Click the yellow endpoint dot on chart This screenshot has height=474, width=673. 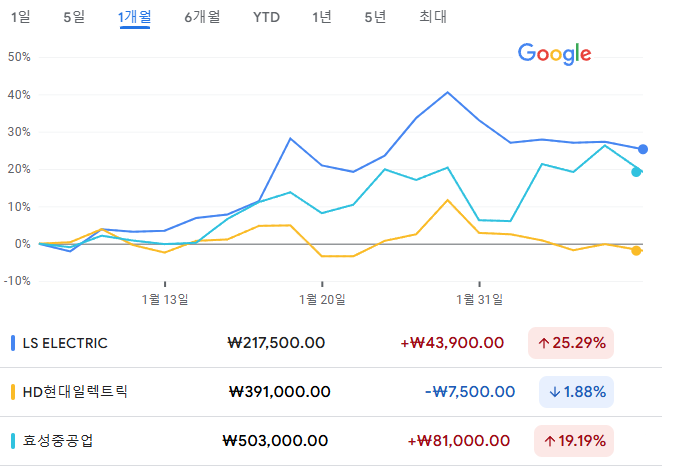(636, 251)
